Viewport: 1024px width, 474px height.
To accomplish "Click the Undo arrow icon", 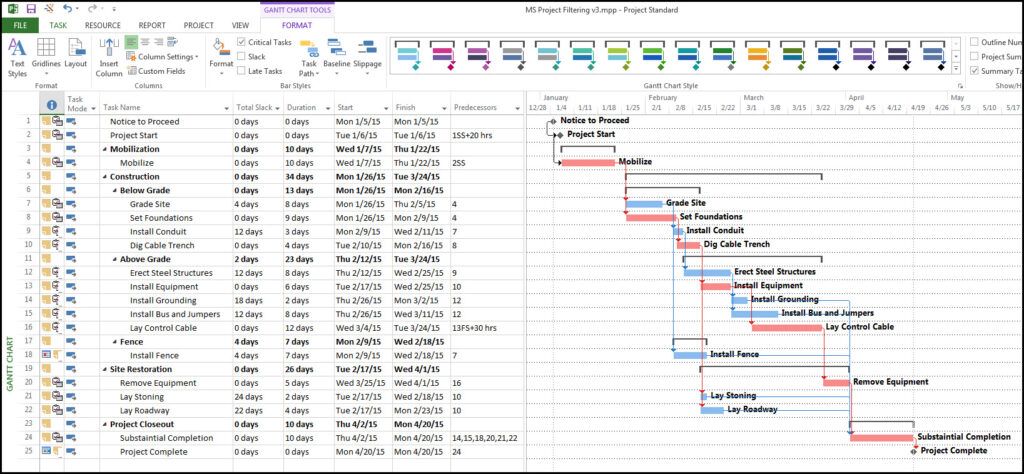I will 67,9.
